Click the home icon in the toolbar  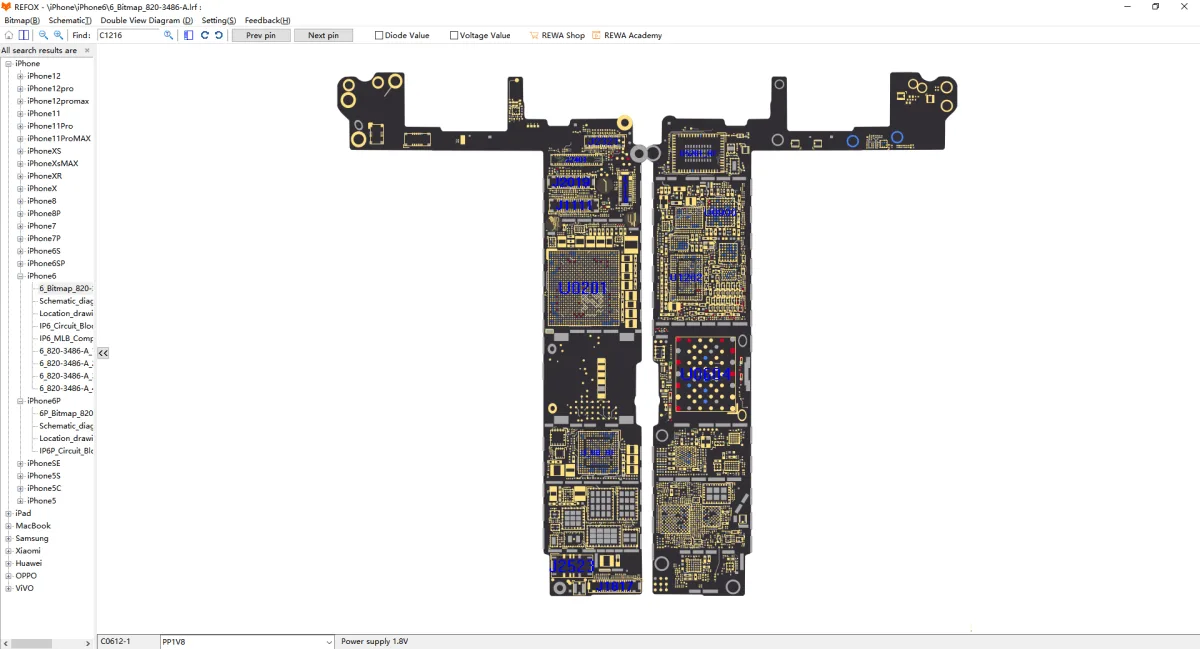tap(9, 35)
